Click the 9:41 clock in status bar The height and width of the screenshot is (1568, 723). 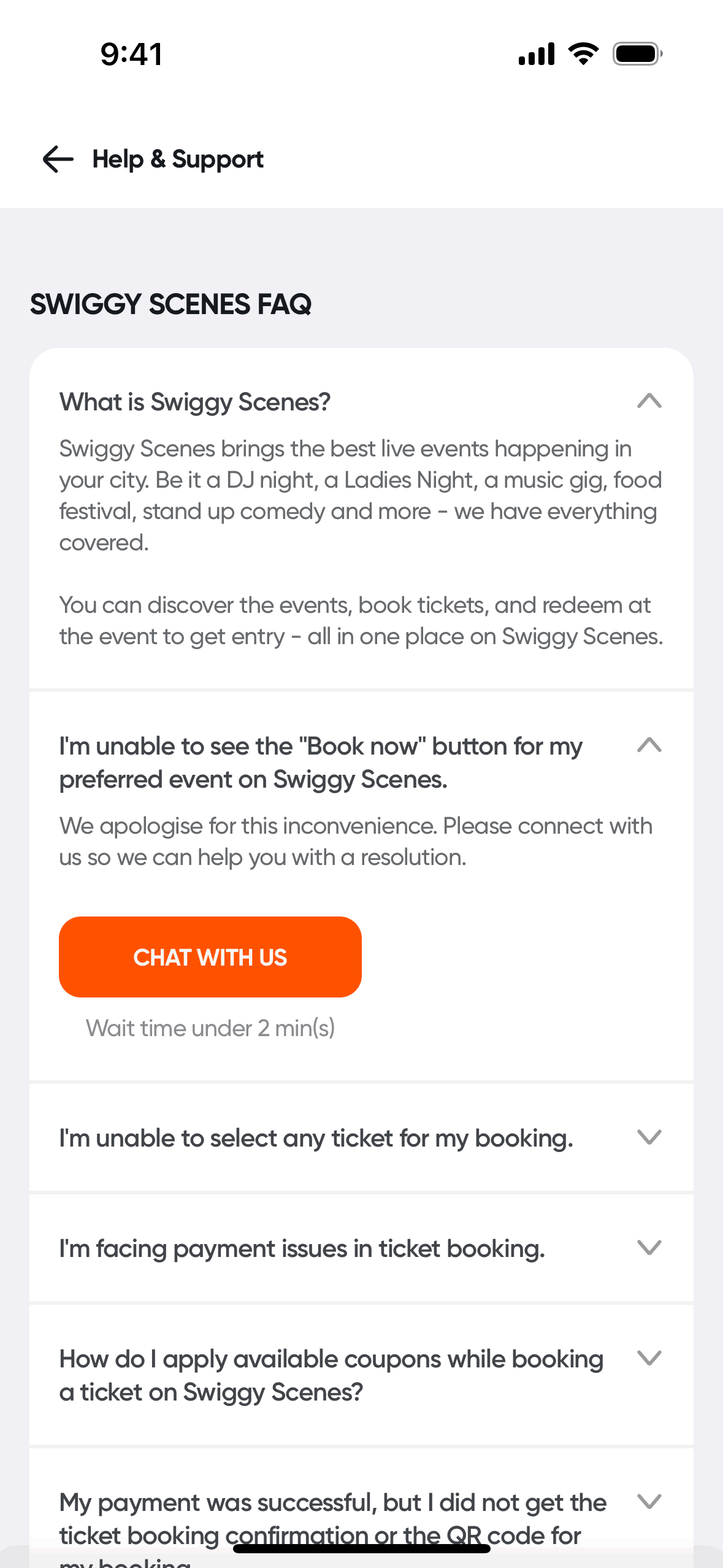click(131, 54)
